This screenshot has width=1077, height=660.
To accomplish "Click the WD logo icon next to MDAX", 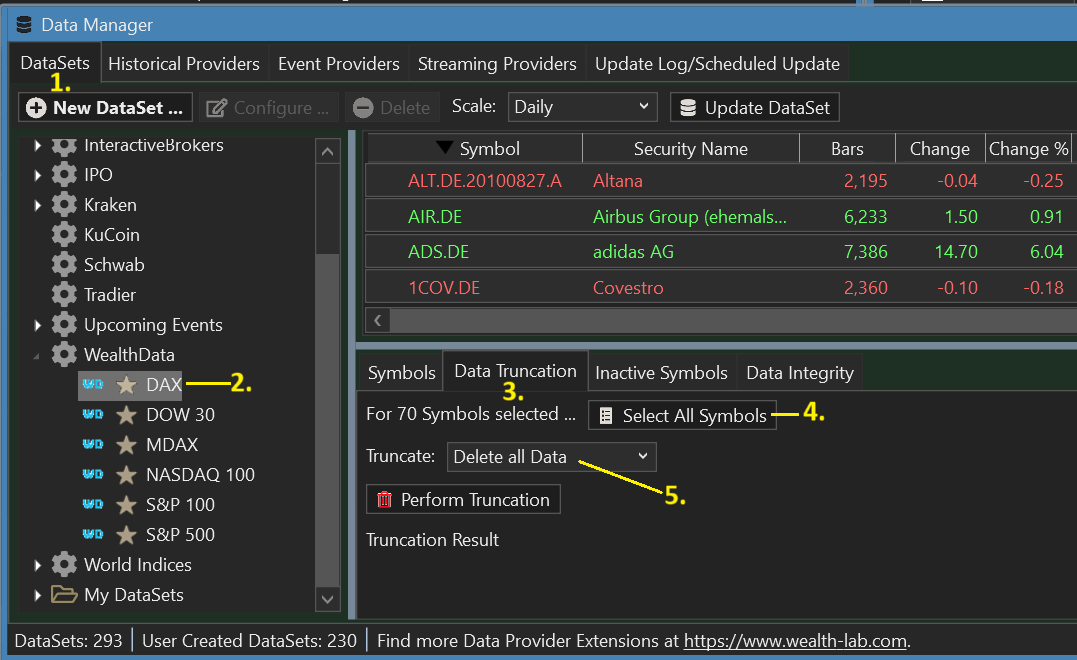I will [93, 445].
